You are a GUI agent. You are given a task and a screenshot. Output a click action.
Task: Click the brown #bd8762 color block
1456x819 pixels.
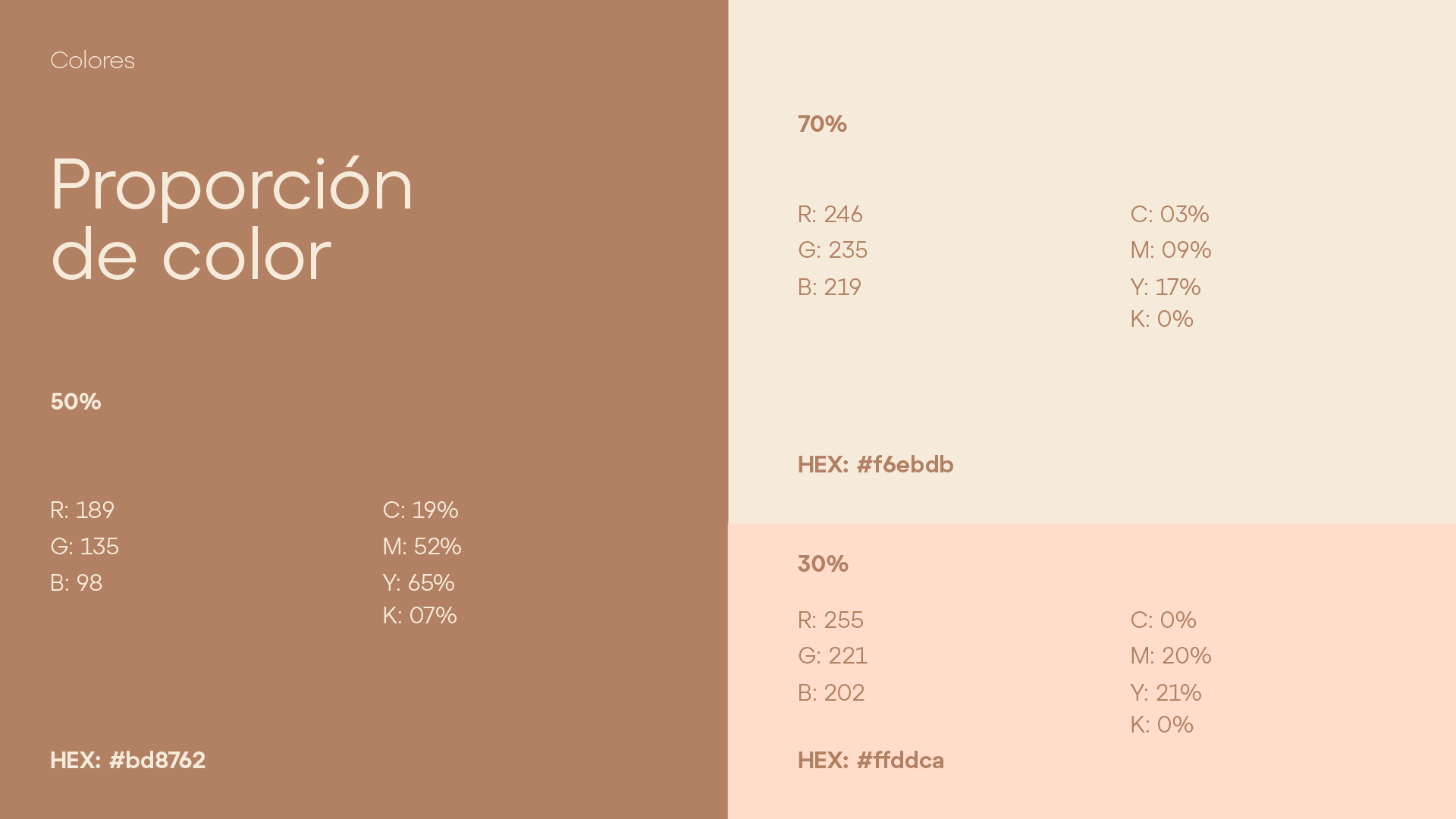pos(364,409)
